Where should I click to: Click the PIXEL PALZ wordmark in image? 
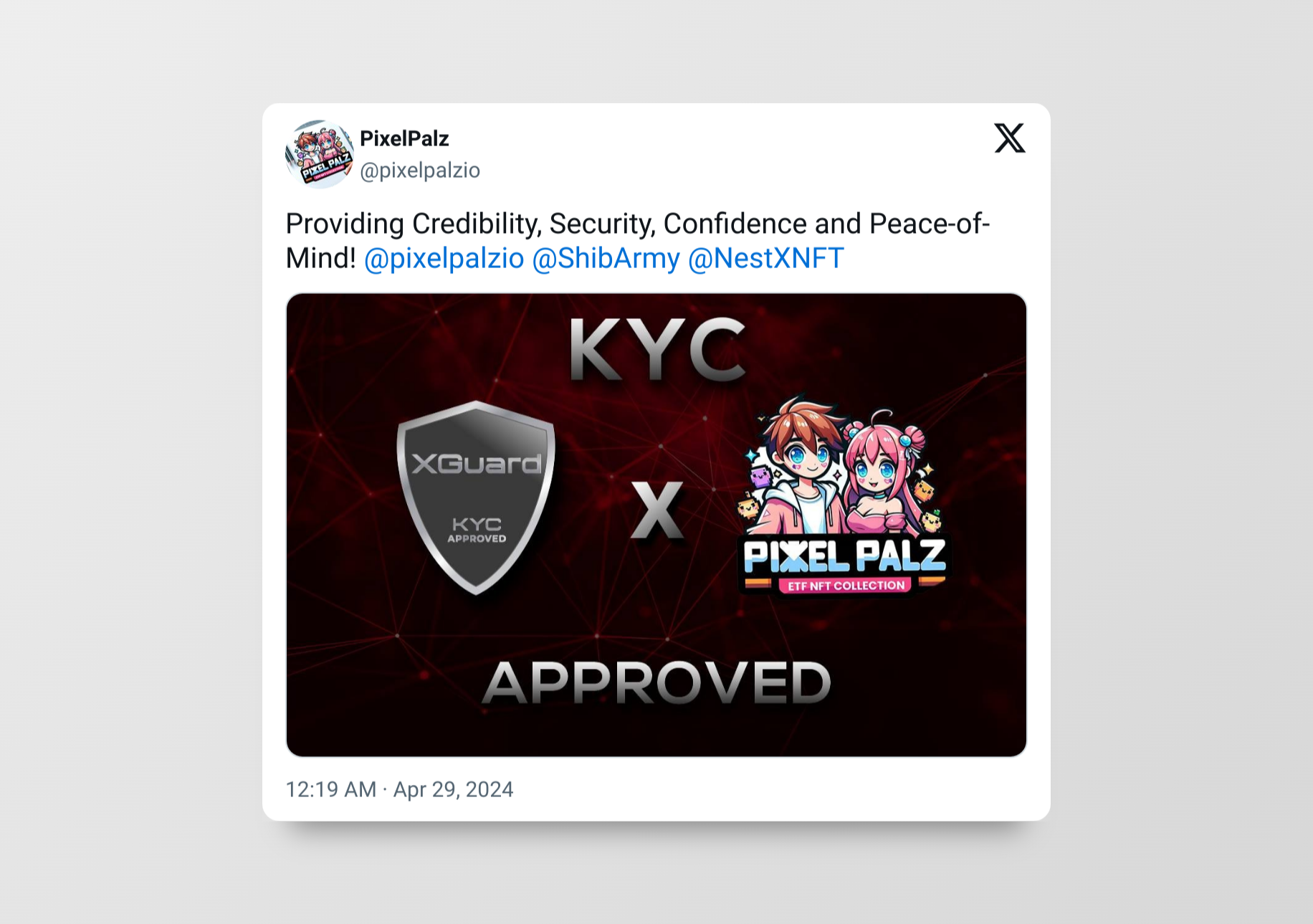click(x=844, y=556)
